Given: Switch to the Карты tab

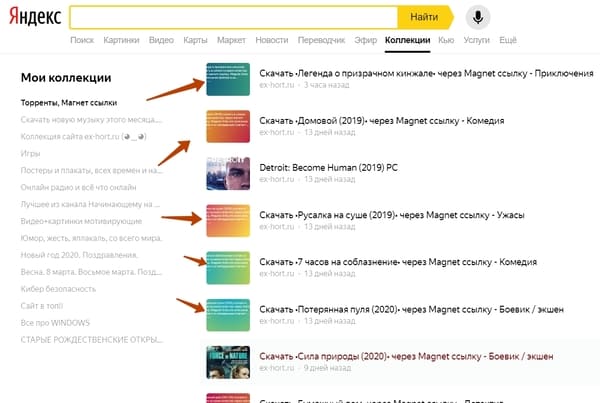Looking at the screenshot, I should click(x=195, y=40).
